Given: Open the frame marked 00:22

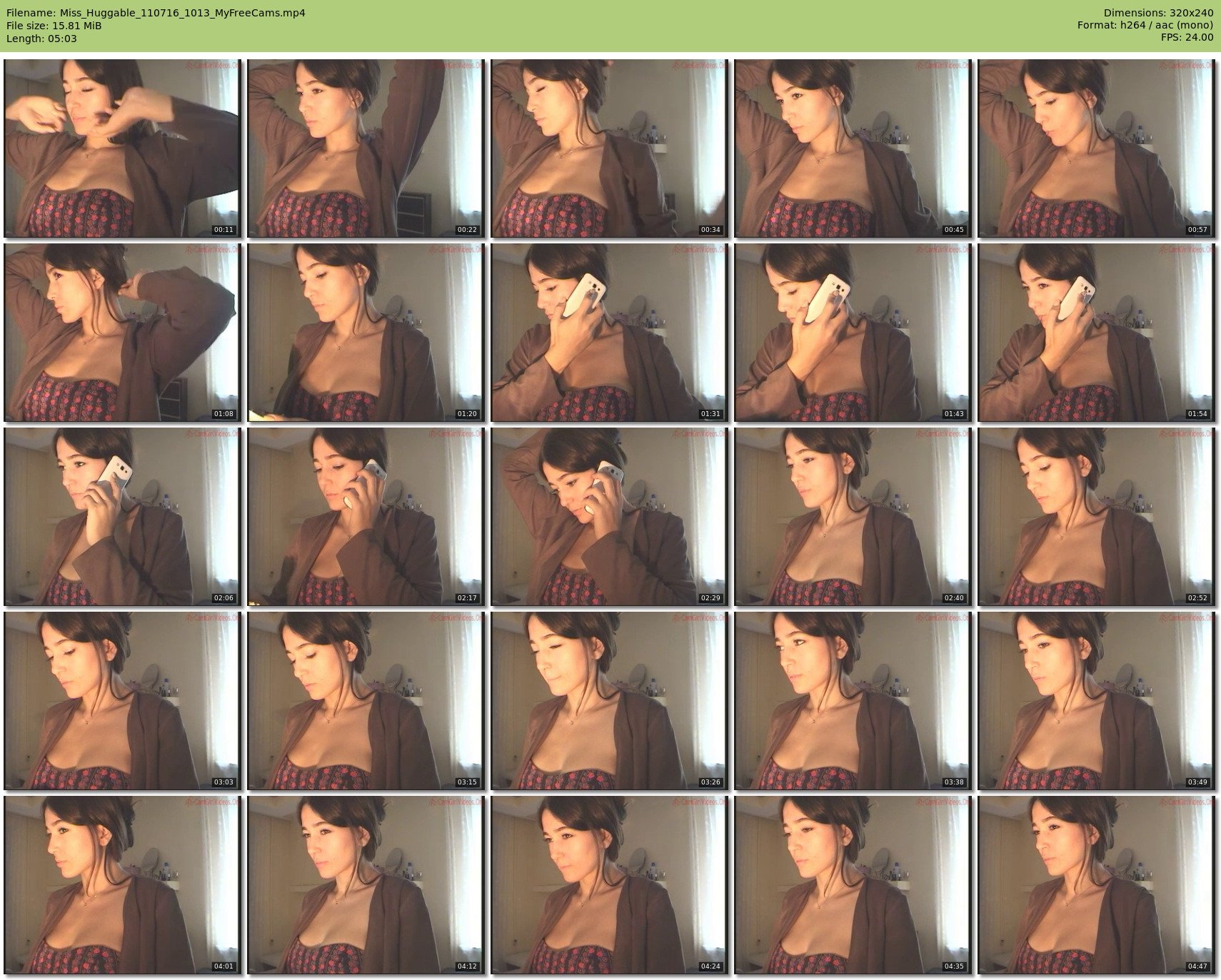Looking at the screenshot, I should pos(366,148).
